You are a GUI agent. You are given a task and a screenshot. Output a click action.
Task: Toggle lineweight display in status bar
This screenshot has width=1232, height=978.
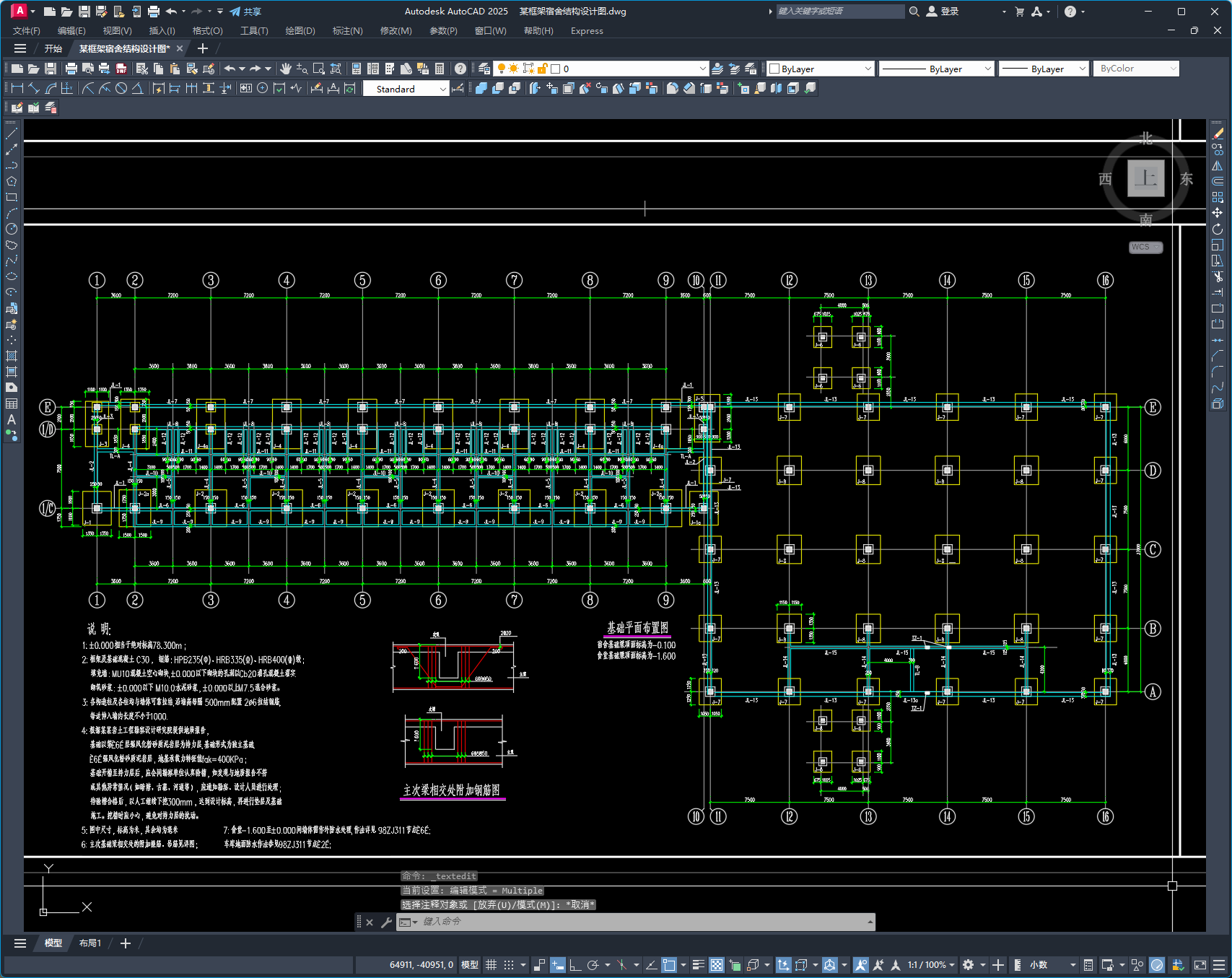click(698, 964)
